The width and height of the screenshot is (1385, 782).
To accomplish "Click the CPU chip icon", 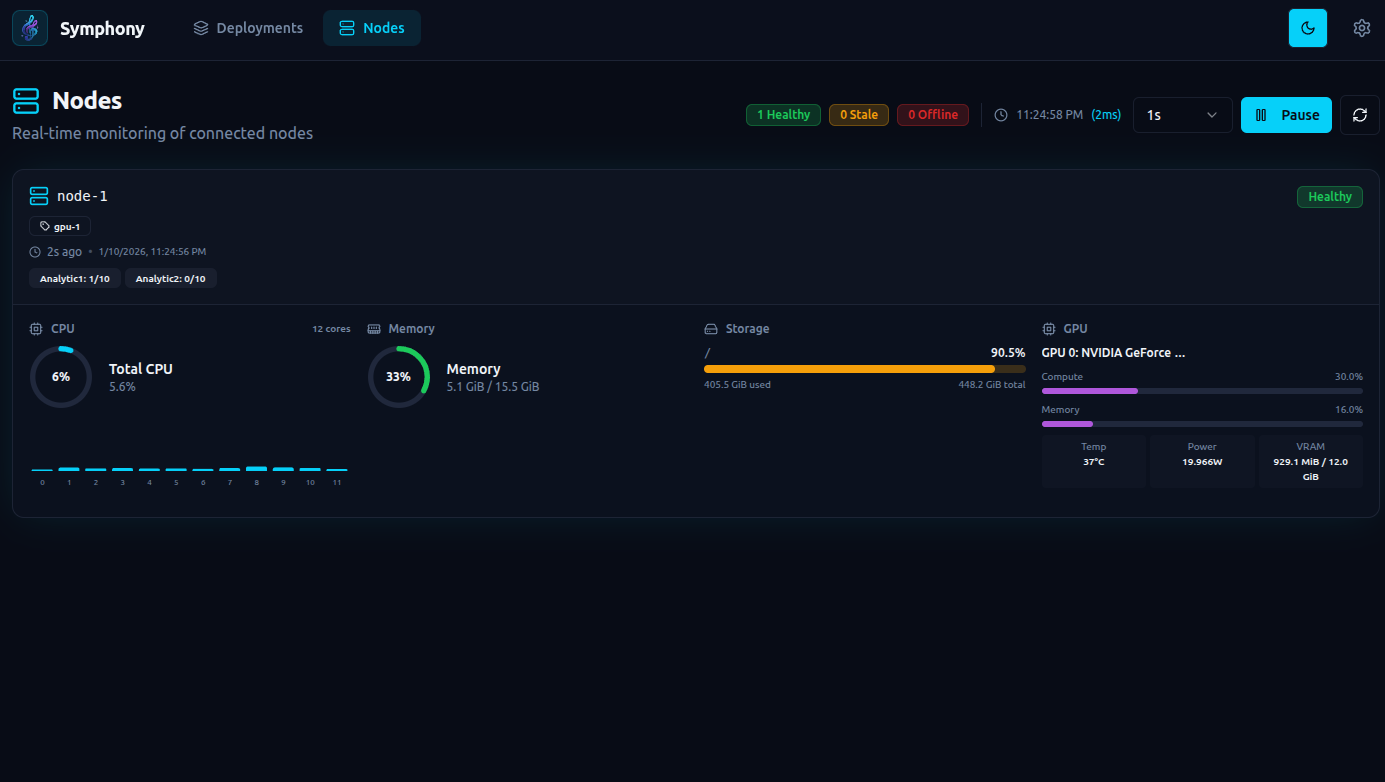I will pyautogui.click(x=36, y=329).
